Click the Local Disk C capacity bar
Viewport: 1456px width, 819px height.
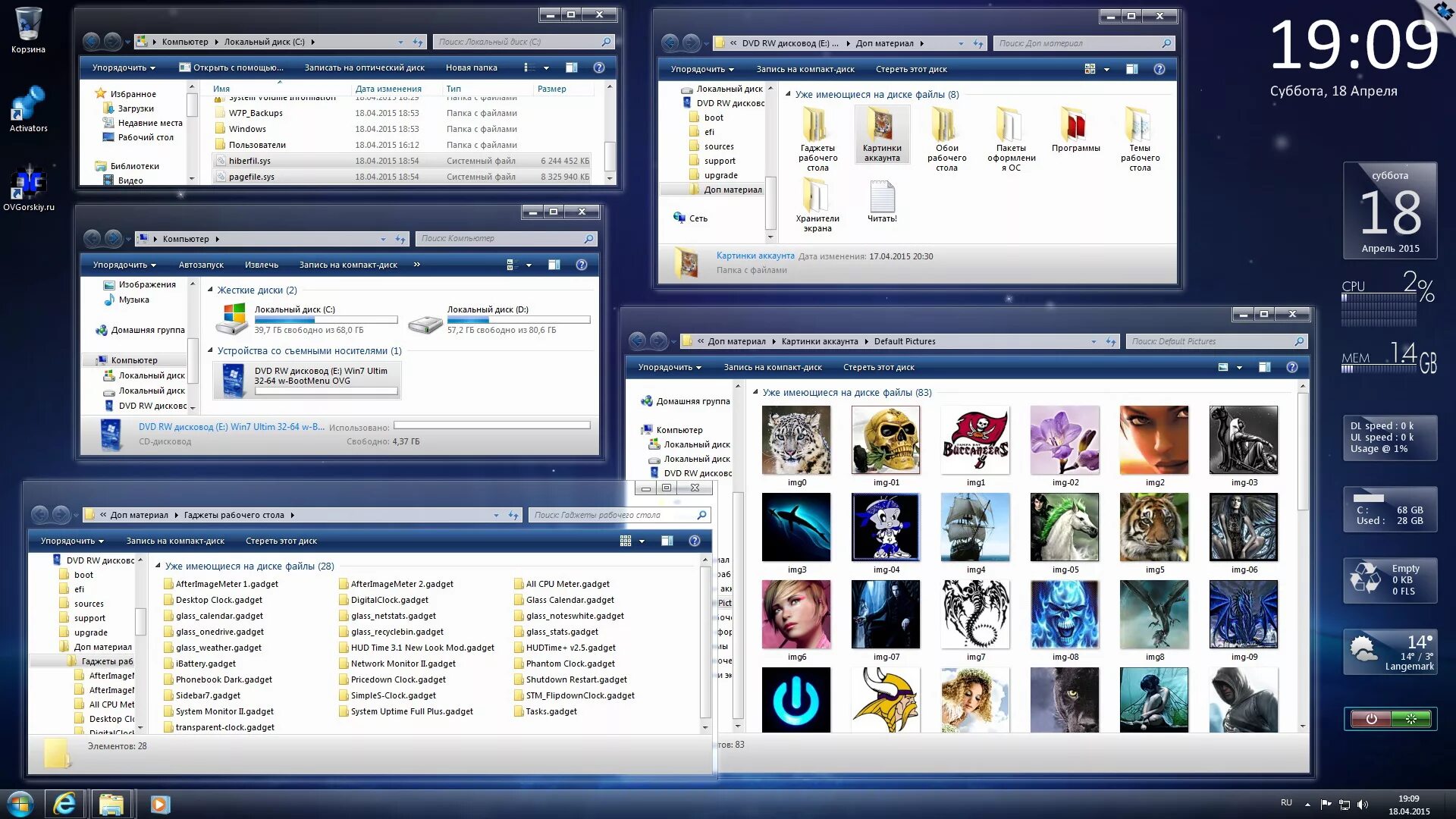pos(325,319)
